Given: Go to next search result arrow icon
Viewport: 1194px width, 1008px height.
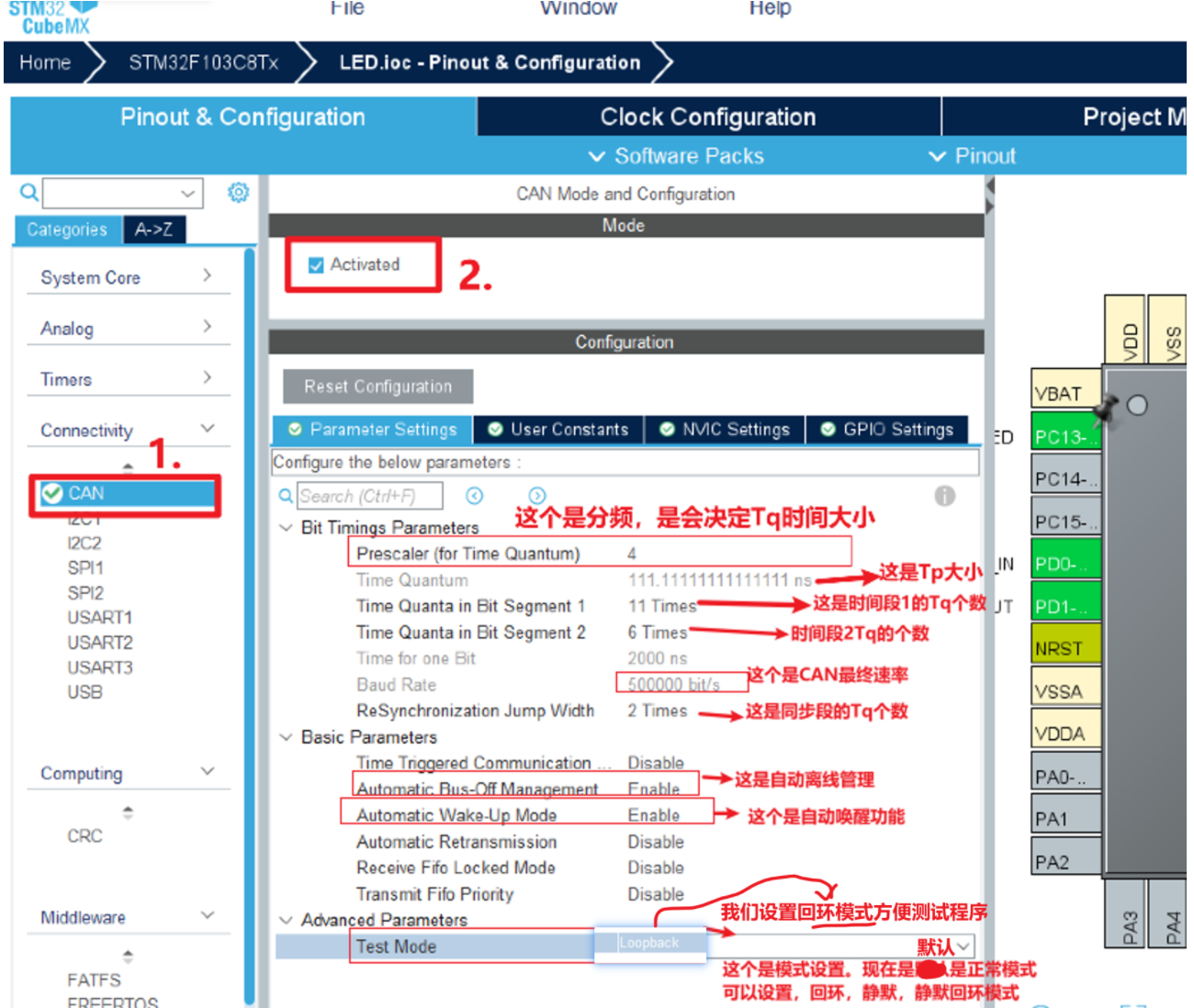Looking at the screenshot, I should (537, 496).
